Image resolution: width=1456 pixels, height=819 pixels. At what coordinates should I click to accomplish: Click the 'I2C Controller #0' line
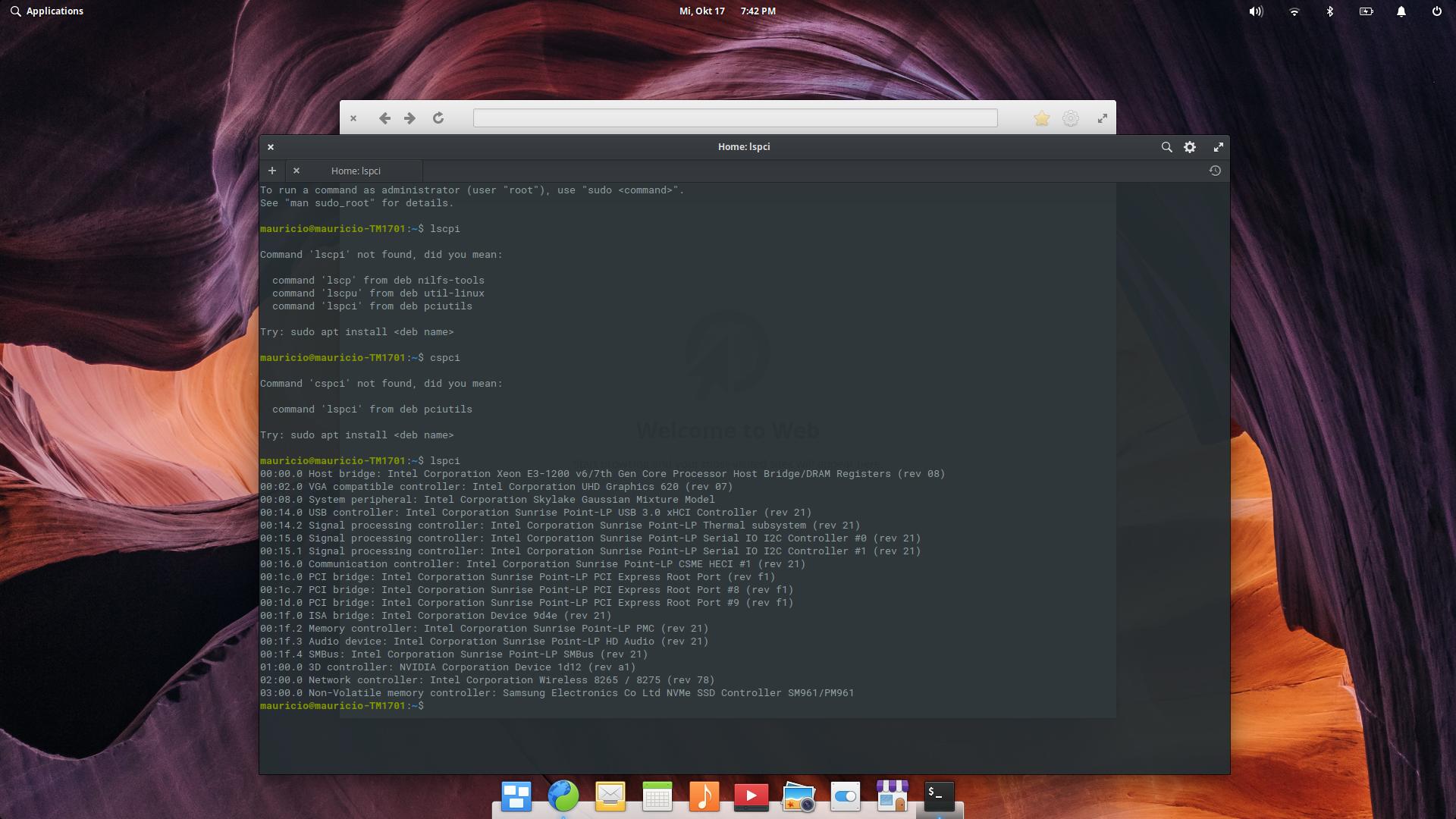tap(591, 538)
